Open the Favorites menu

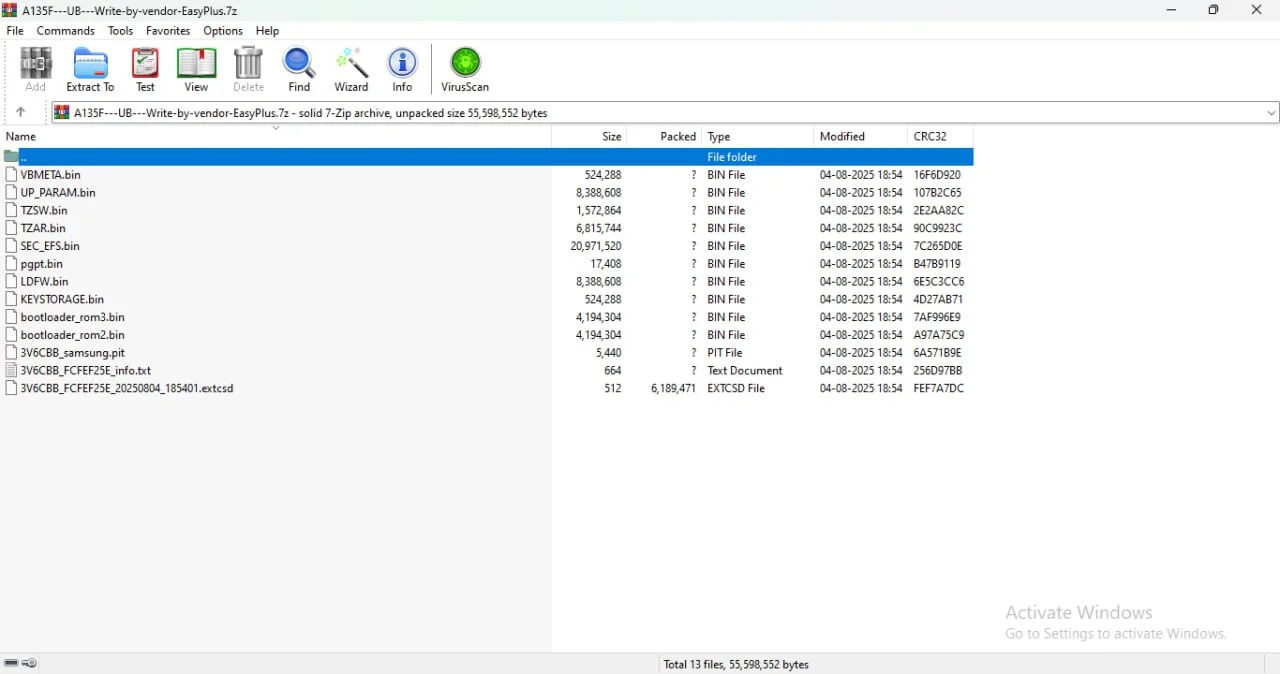[168, 31]
